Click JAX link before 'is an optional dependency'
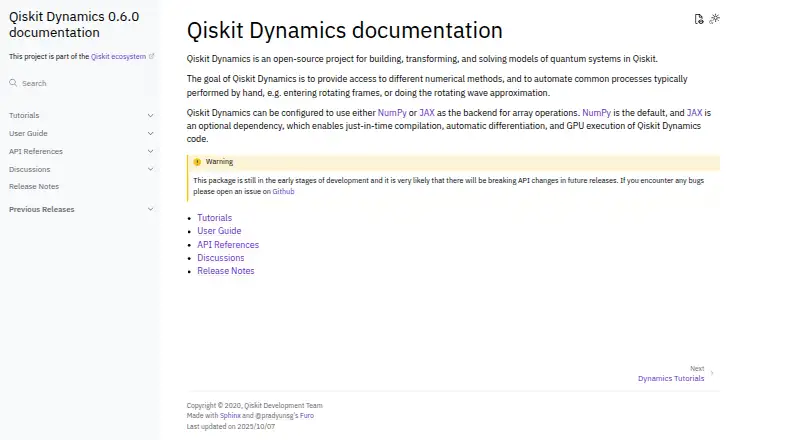 (694, 113)
